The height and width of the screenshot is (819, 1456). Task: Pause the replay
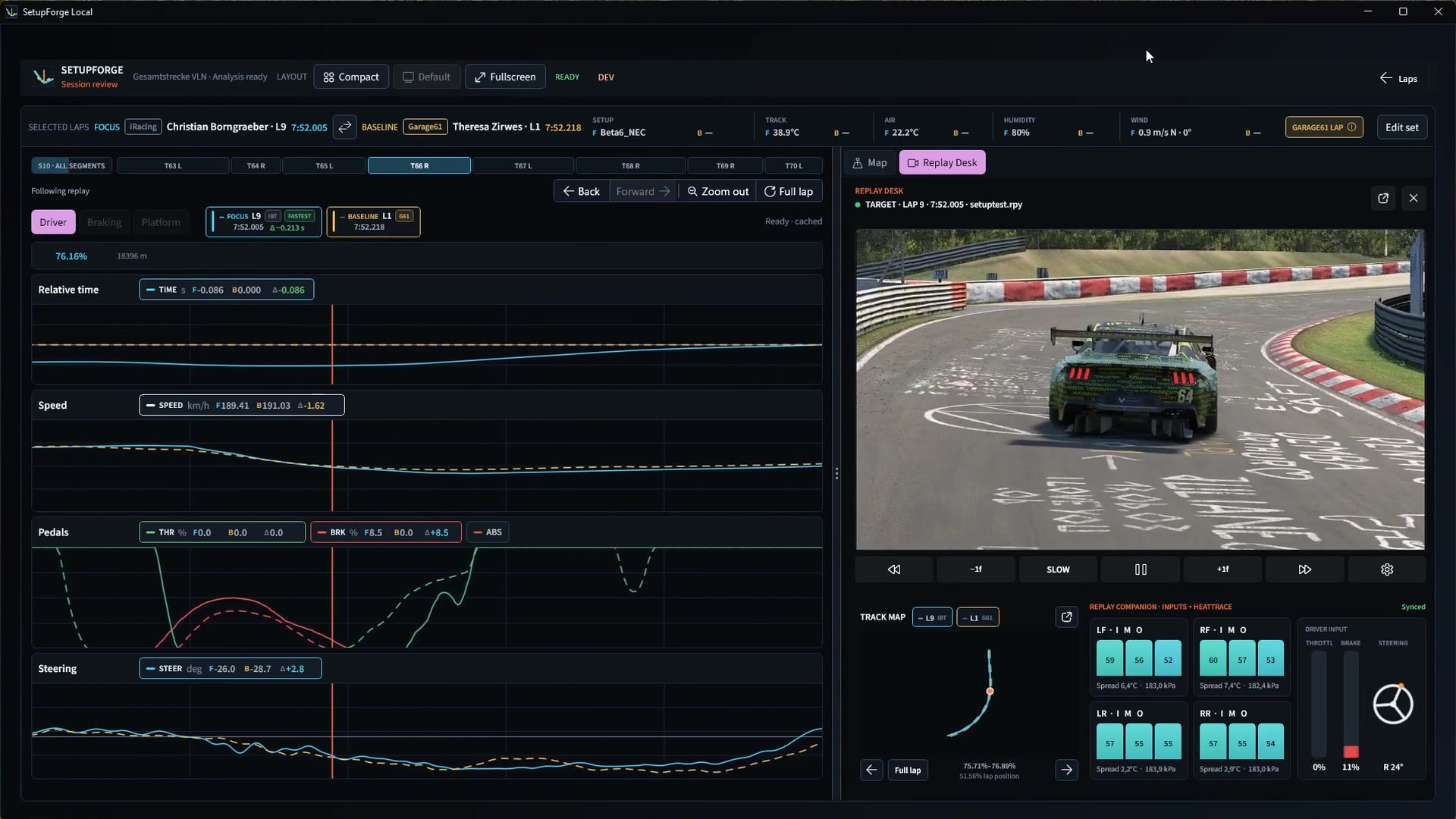point(1141,570)
